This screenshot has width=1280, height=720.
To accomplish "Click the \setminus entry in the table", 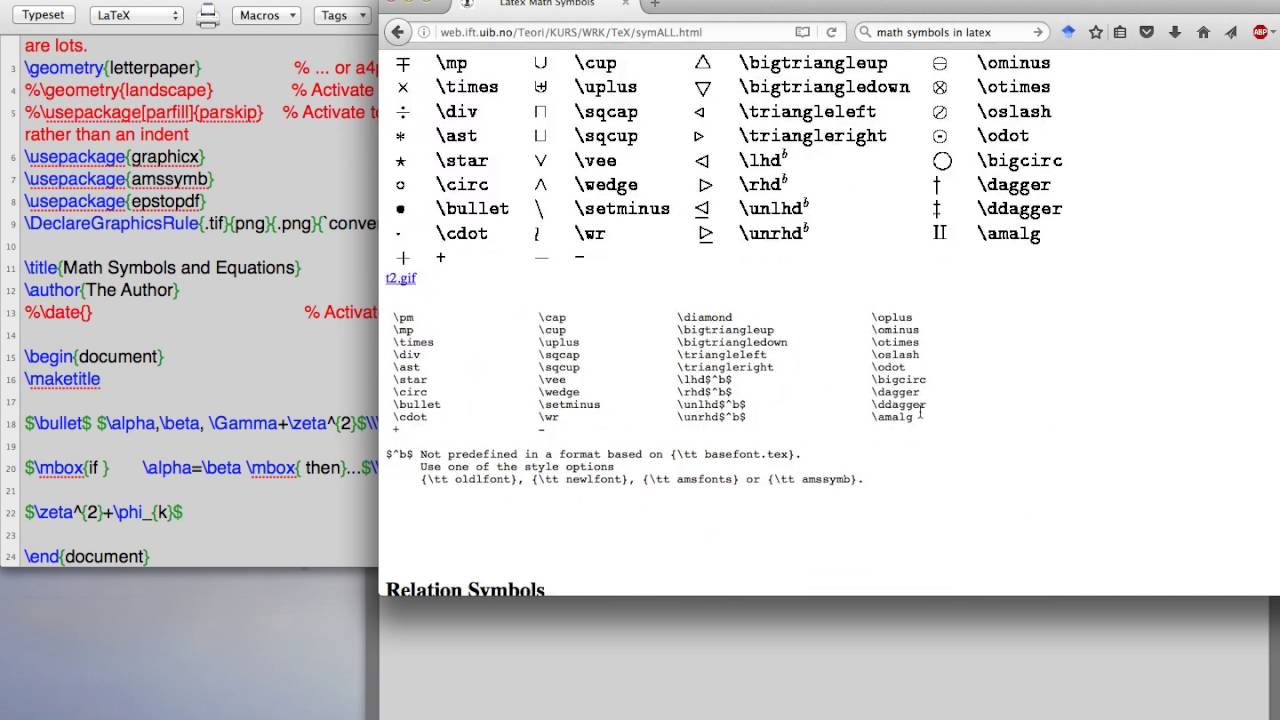I will 622,209.
